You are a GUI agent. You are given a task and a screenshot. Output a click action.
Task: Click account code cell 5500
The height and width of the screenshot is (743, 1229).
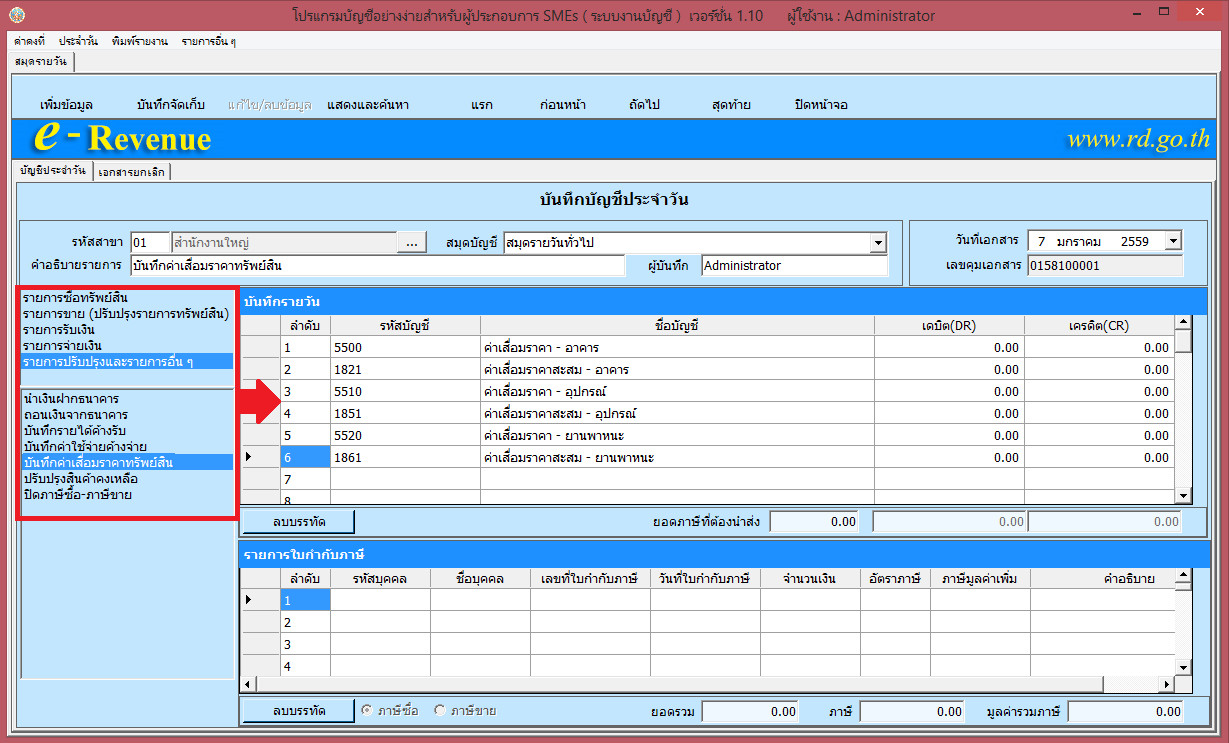click(x=405, y=347)
